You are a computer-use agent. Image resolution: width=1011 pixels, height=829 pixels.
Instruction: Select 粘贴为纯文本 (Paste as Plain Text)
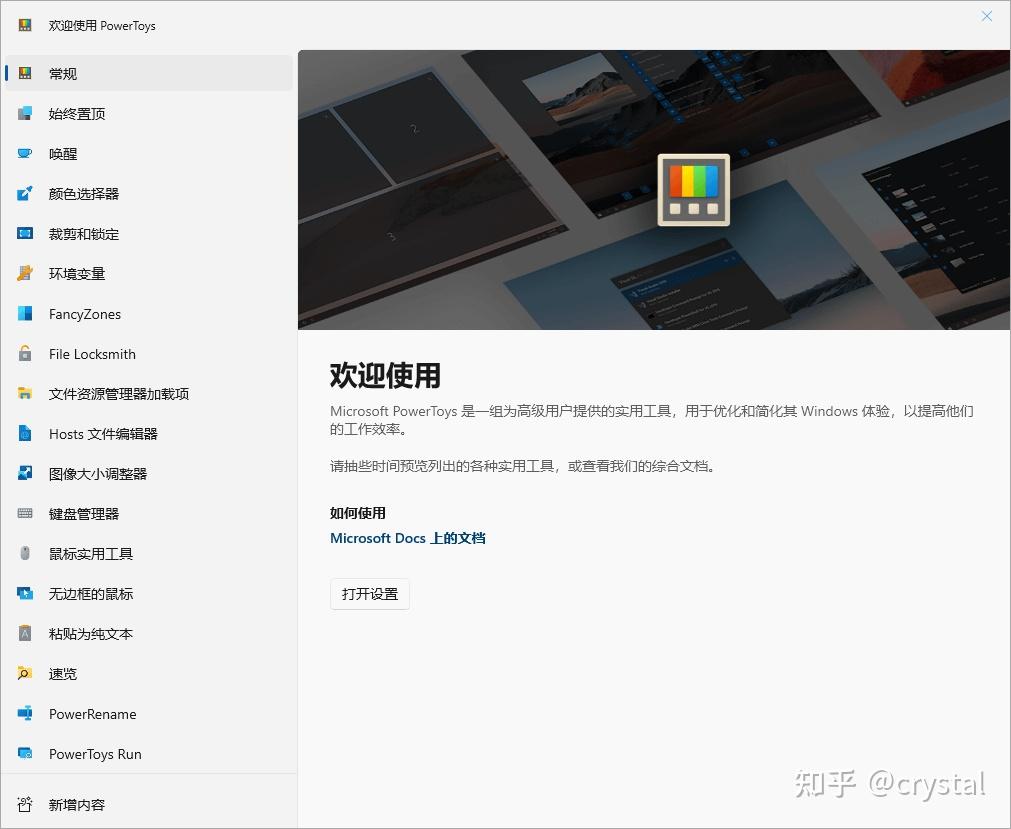coord(24,633)
